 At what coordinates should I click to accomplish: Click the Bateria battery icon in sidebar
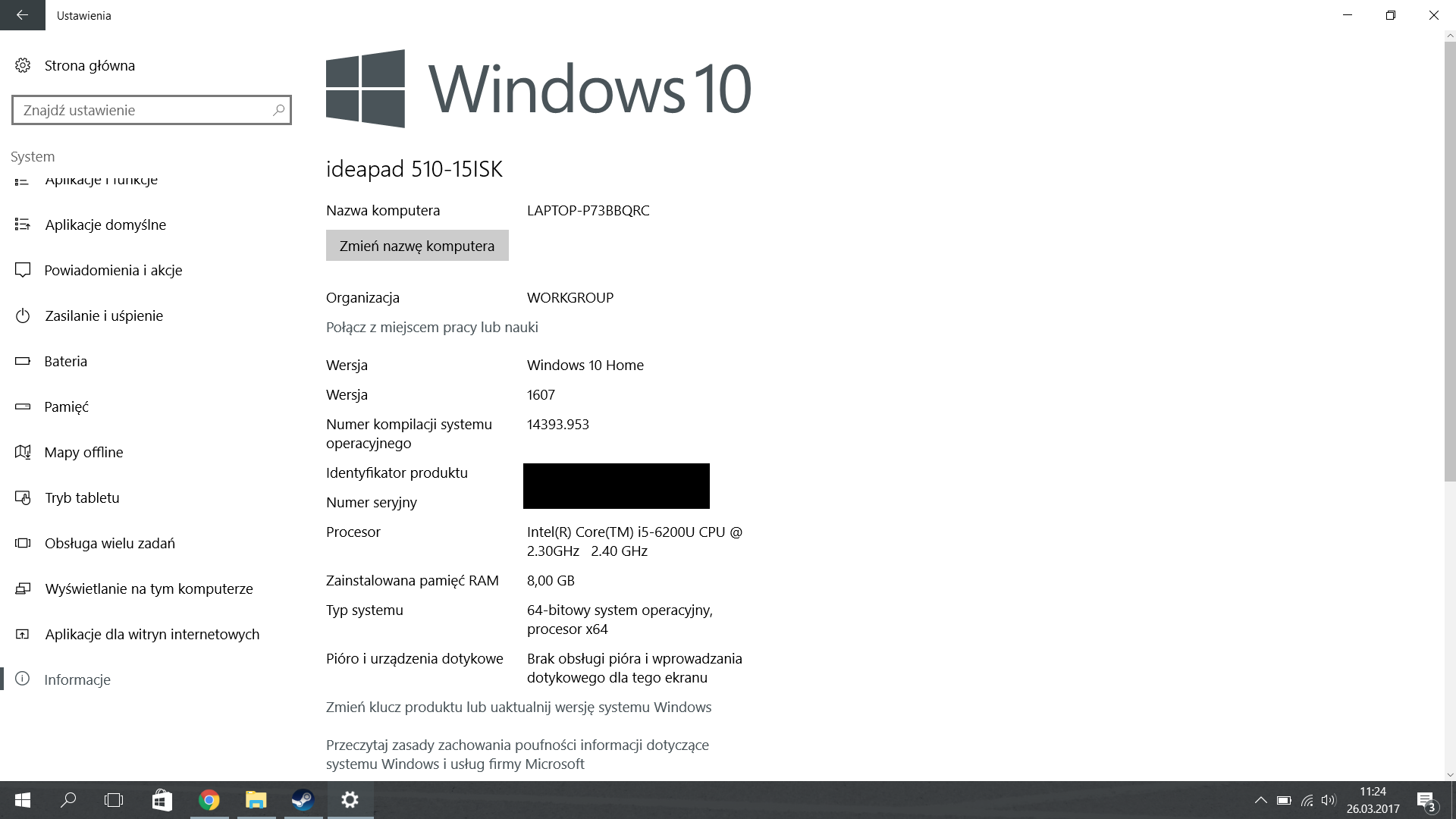tap(23, 361)
